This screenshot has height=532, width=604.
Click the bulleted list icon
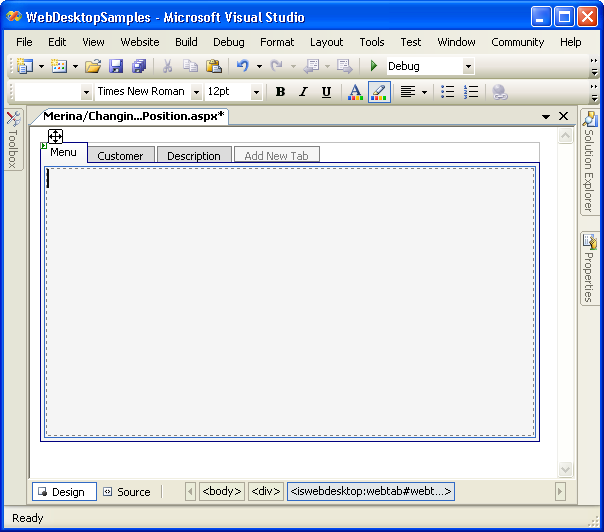coord(448,92)
